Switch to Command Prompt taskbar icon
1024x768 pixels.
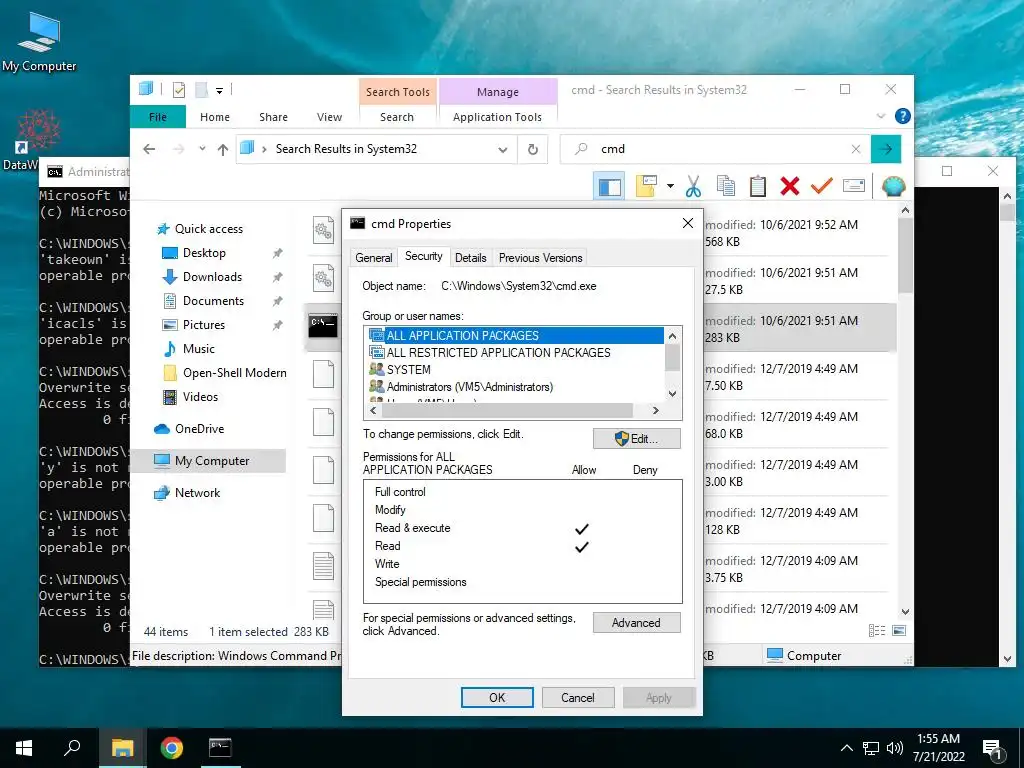pos(219,748)
